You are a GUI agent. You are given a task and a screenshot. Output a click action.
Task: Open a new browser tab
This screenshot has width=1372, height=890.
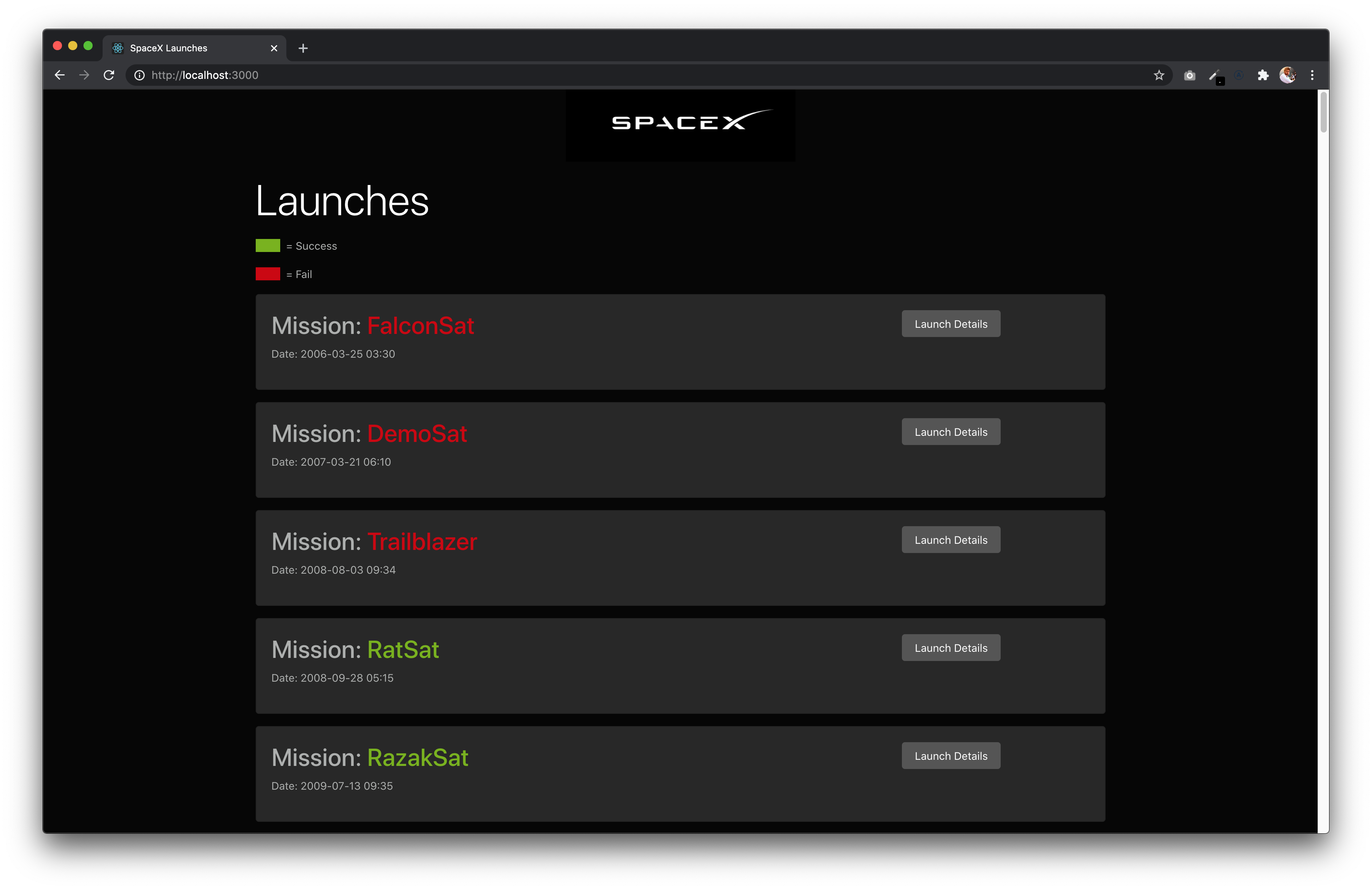click(303, 49)
